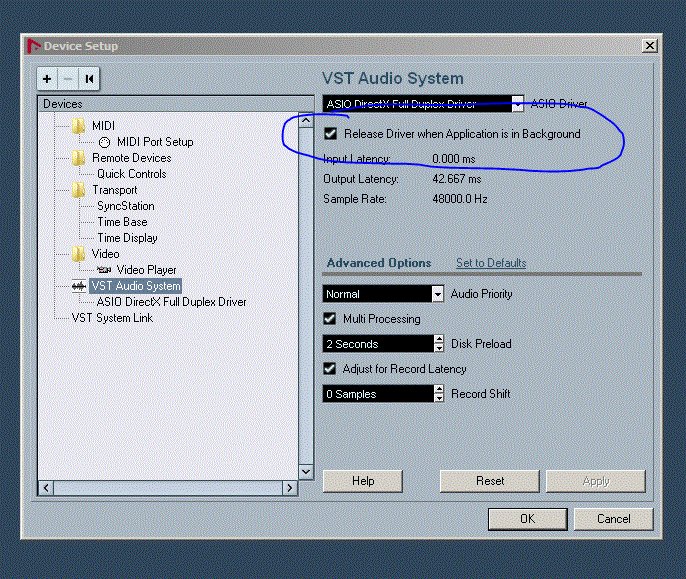The width and height of the screenshot is (686, 579).
Task: Uncheck Release Driver when Application in Background
Action: coord(331,133)
